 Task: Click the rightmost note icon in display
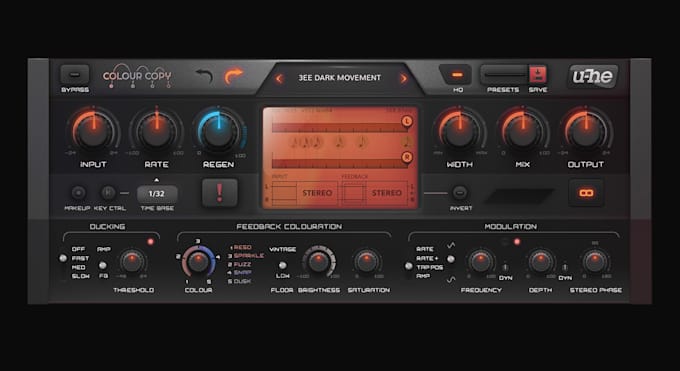click(x=406, y=142)
